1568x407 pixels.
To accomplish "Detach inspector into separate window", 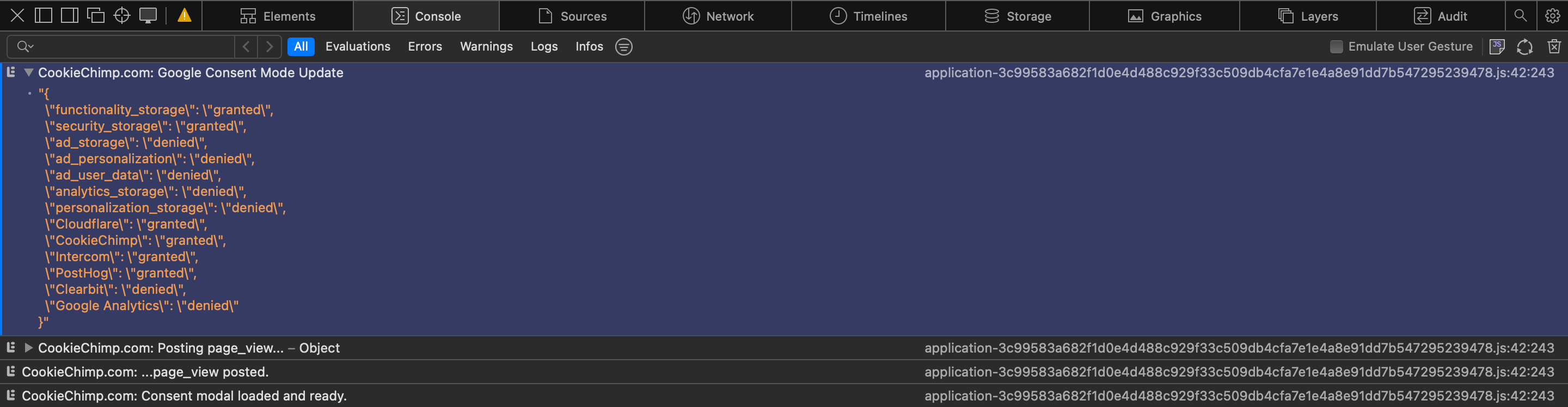I will [x=96, y=15].
